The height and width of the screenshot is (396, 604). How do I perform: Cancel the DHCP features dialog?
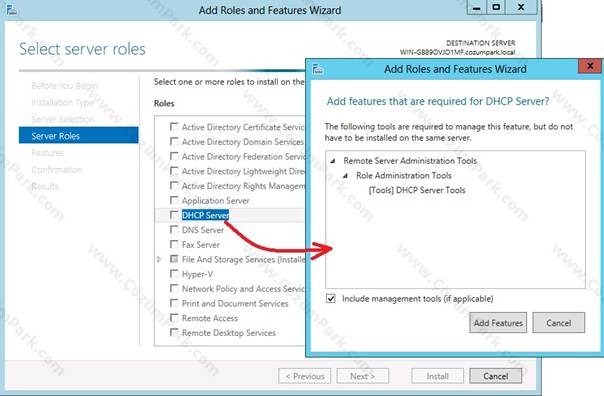tap(559, 323)
